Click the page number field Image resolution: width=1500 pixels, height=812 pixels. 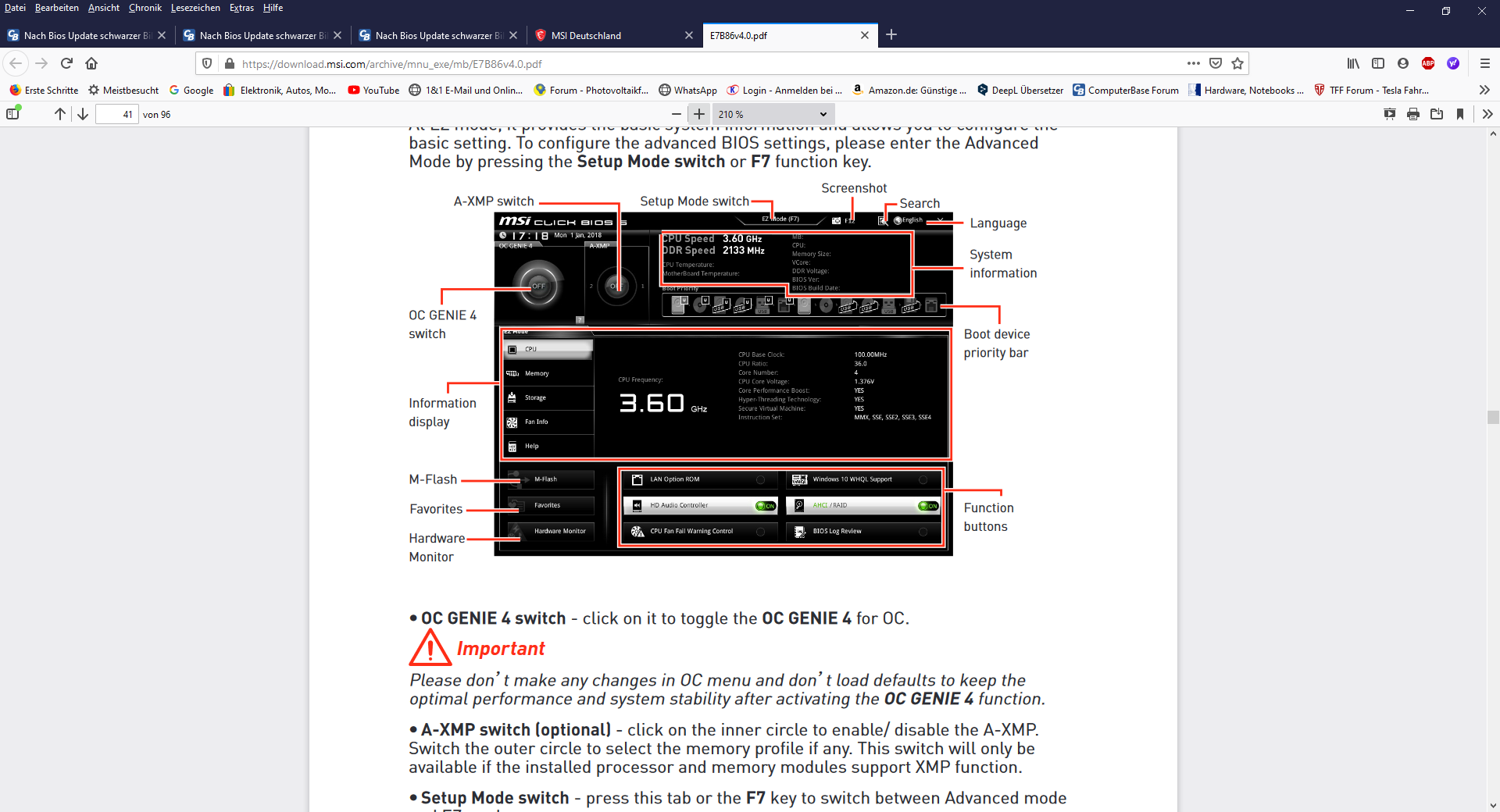[x=117, y=114]
